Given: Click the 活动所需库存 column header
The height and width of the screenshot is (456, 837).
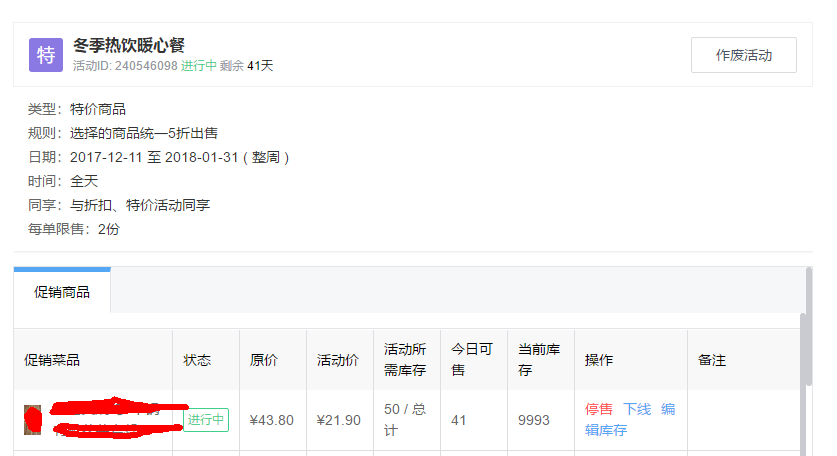Looking at the screenshot, I should point(405,360).
